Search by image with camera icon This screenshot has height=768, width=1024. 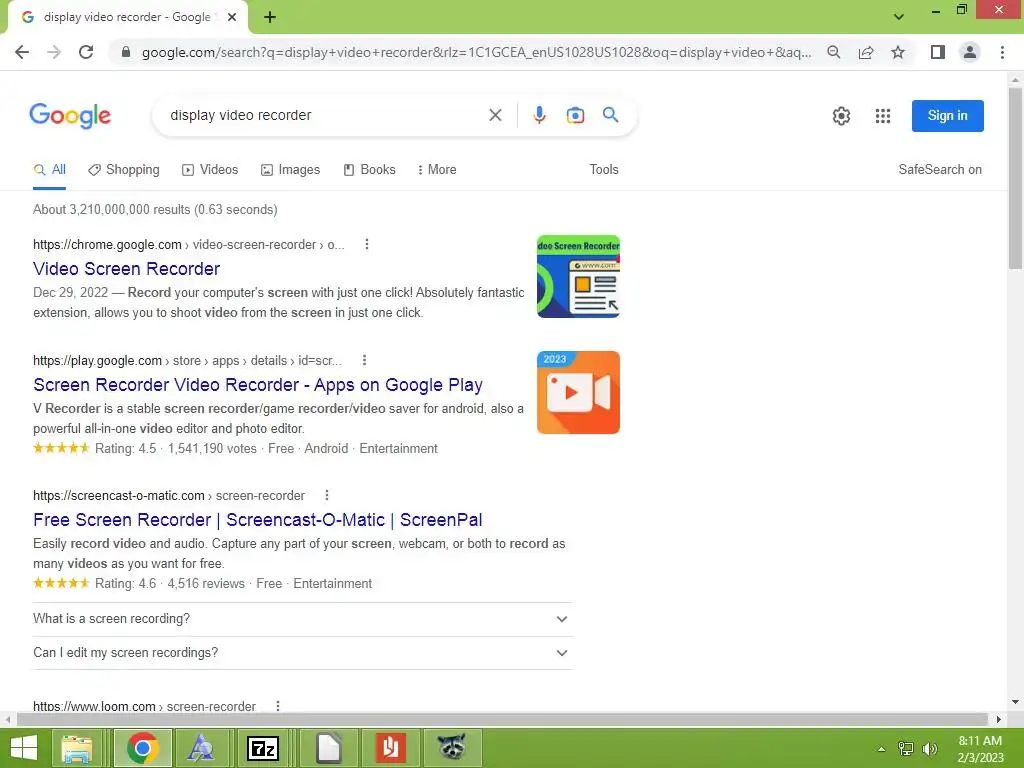(575, 116)
